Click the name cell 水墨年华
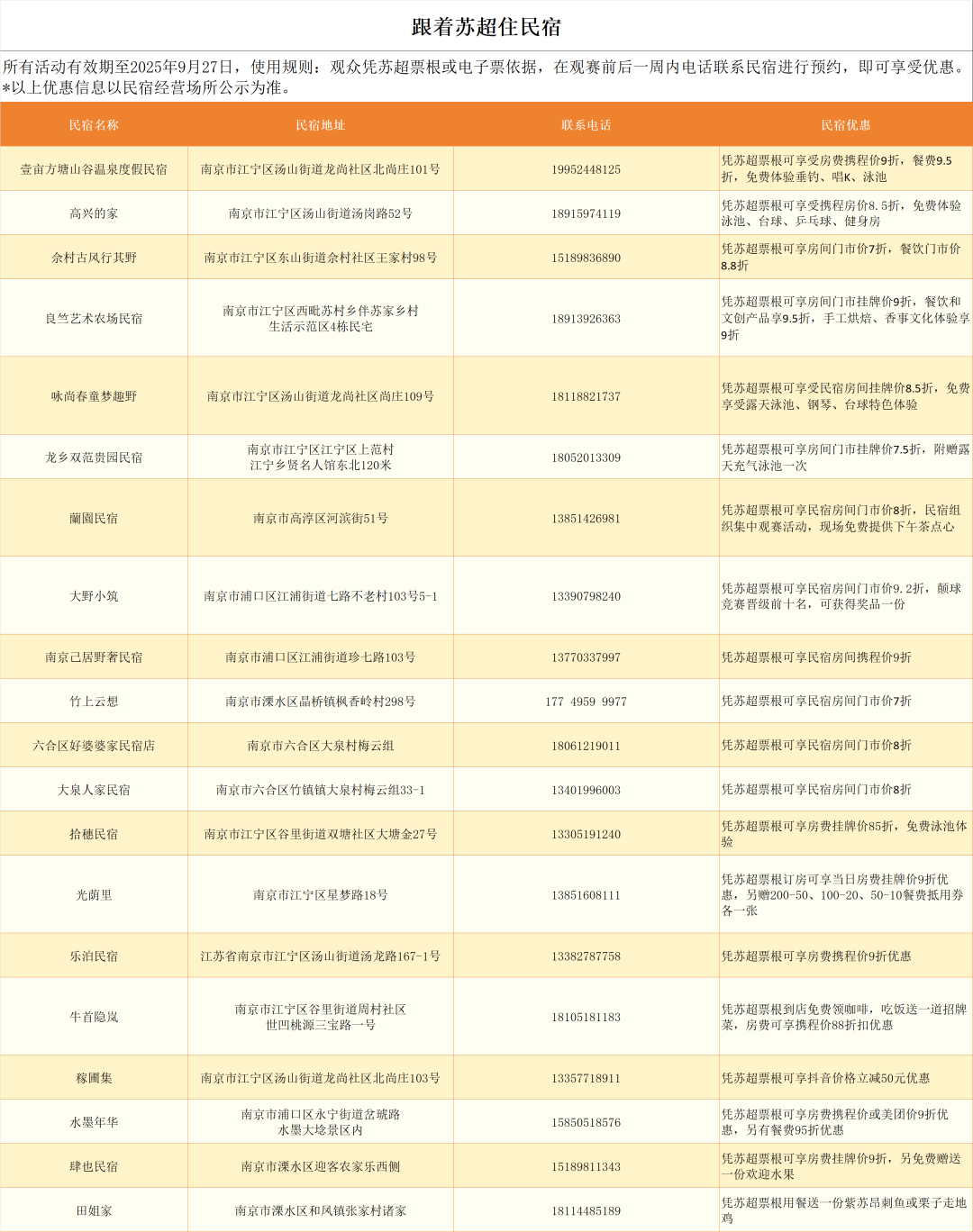 pos(94,1122)
